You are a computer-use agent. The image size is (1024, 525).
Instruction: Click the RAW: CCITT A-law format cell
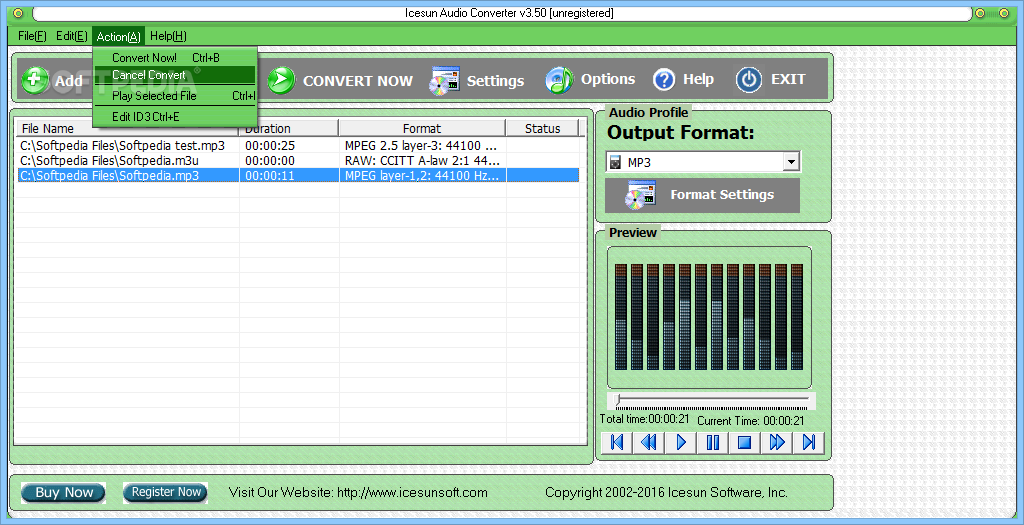pyautogui.click(x=422, y=161)
